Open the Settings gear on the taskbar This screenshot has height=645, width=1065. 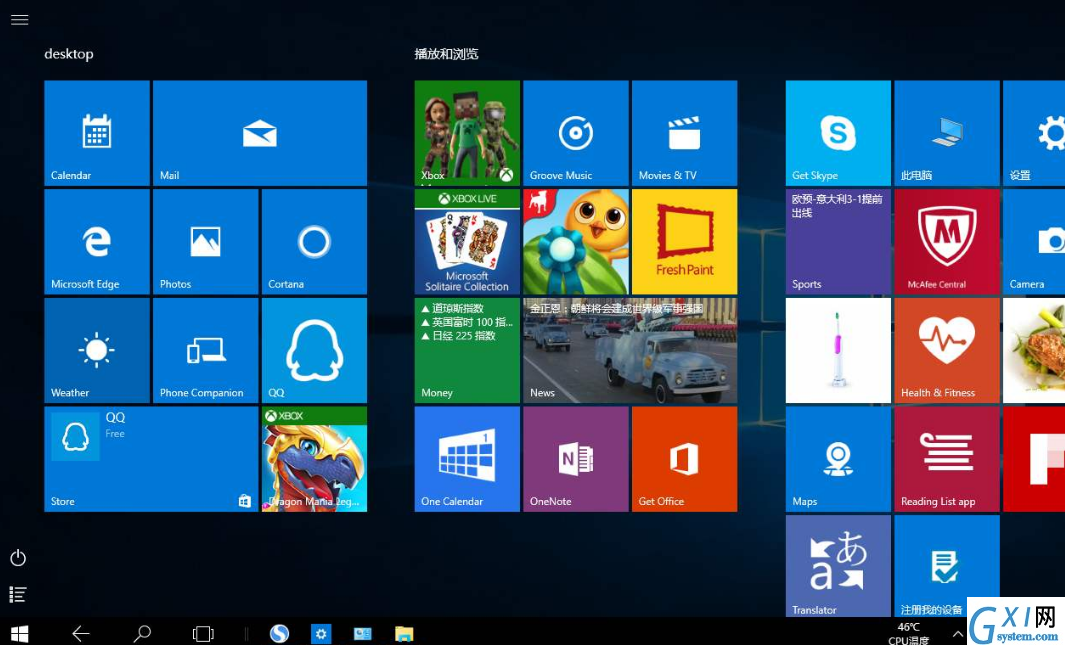coord(321,634)
